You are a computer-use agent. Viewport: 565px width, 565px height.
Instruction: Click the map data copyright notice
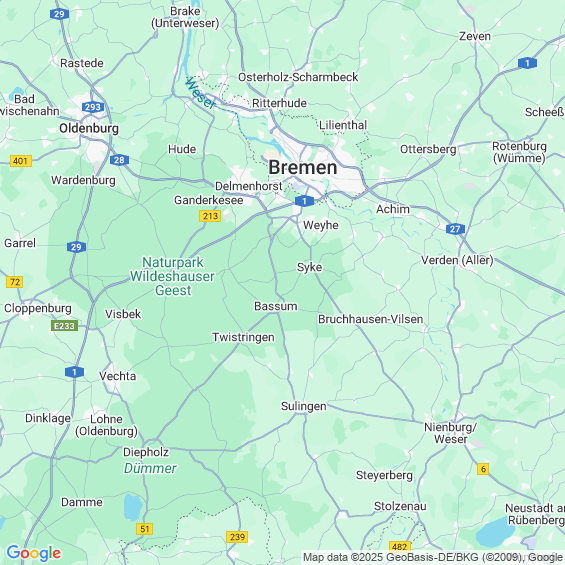click(x=433, y=557)
